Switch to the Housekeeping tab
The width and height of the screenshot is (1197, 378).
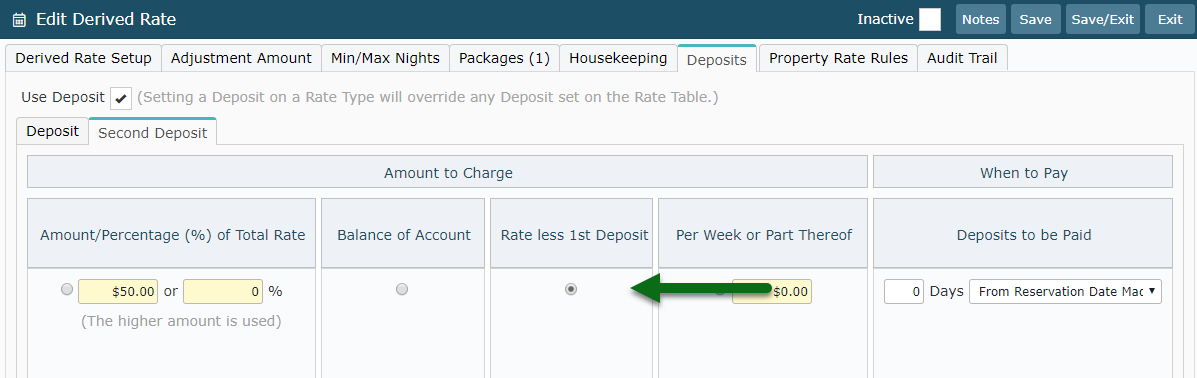coord(618,58)
